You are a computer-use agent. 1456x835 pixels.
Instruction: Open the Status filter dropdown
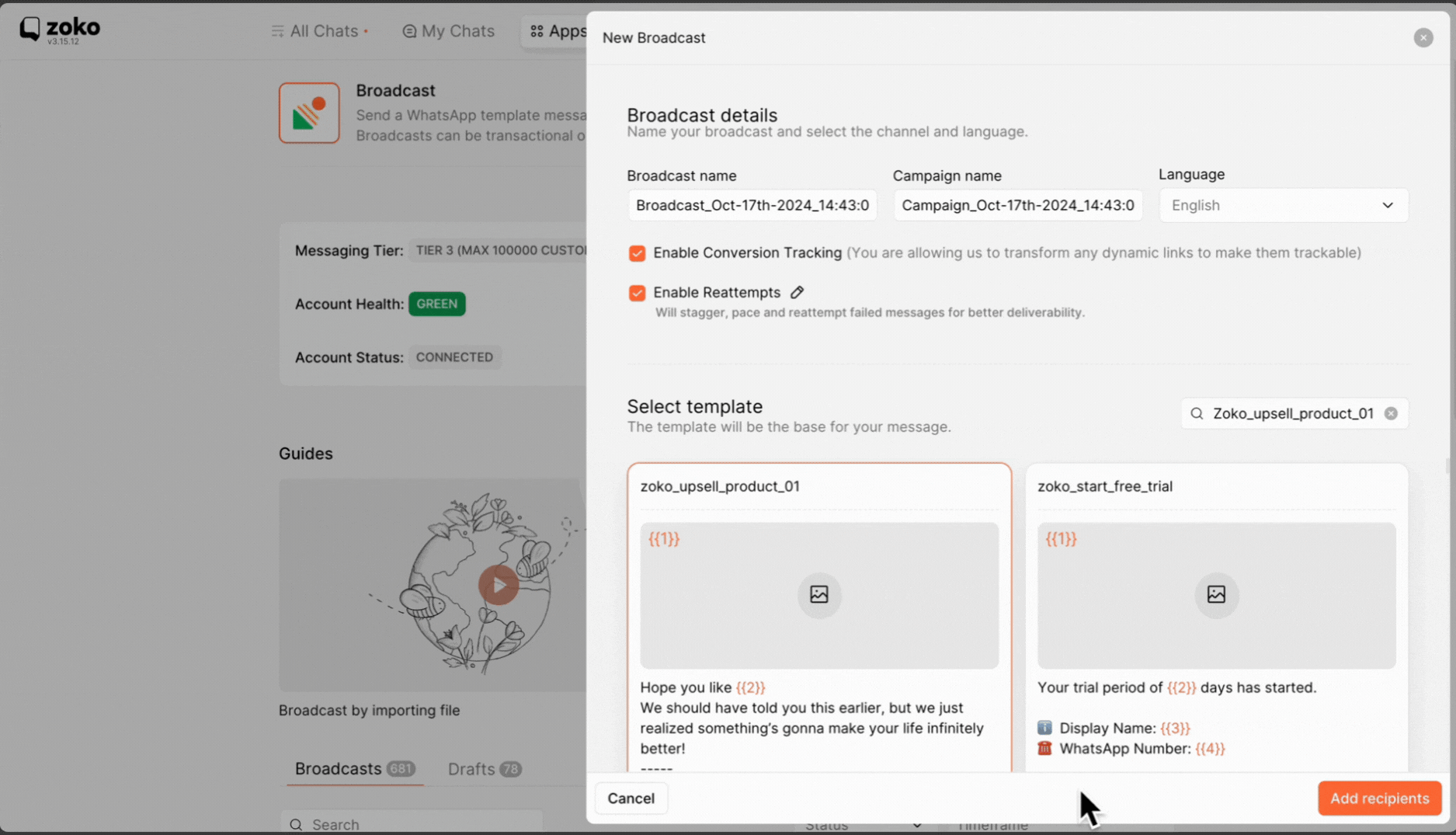pos(864,826)
